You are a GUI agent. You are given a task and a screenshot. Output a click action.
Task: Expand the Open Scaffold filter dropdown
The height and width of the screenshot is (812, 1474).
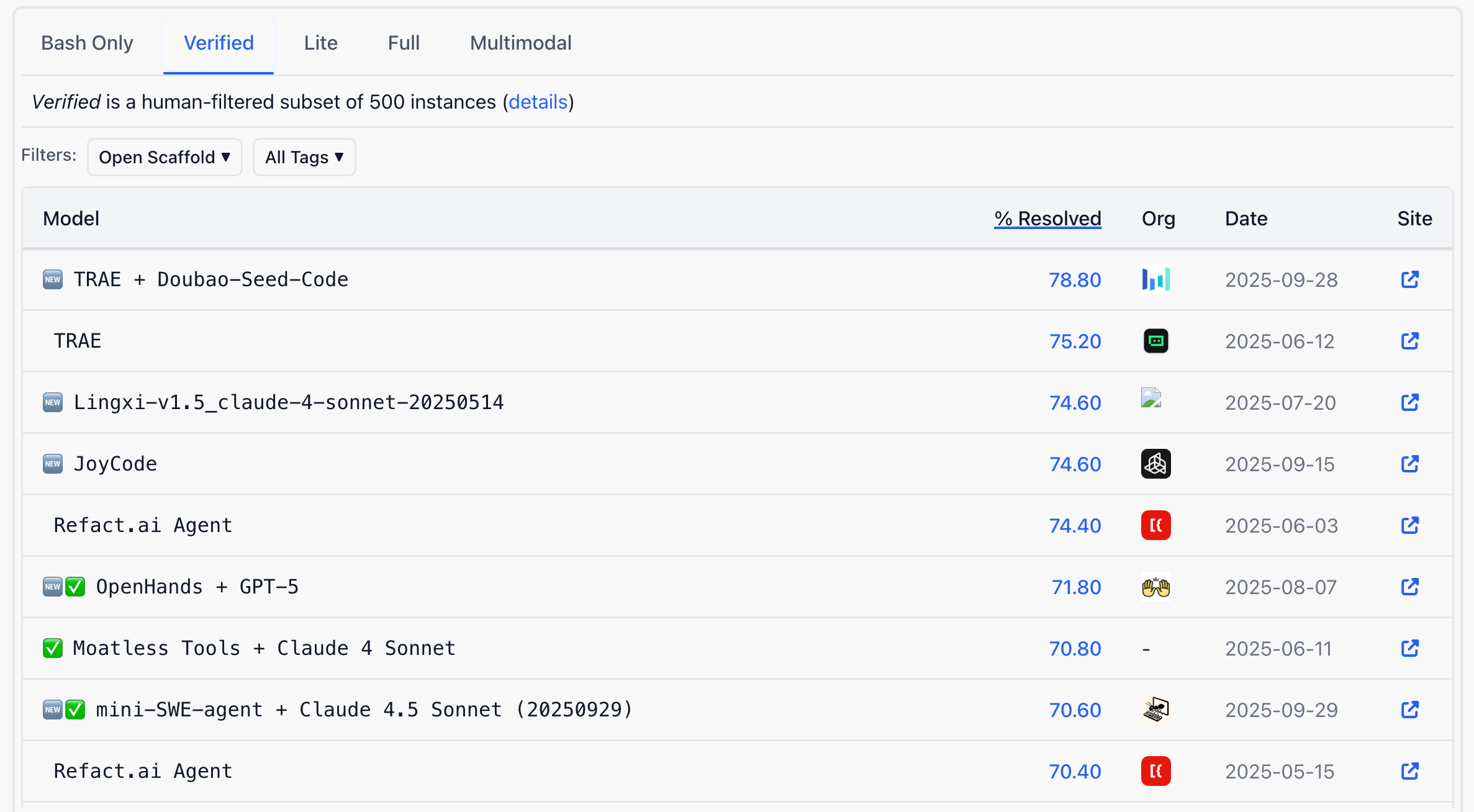tap(165, 157)
